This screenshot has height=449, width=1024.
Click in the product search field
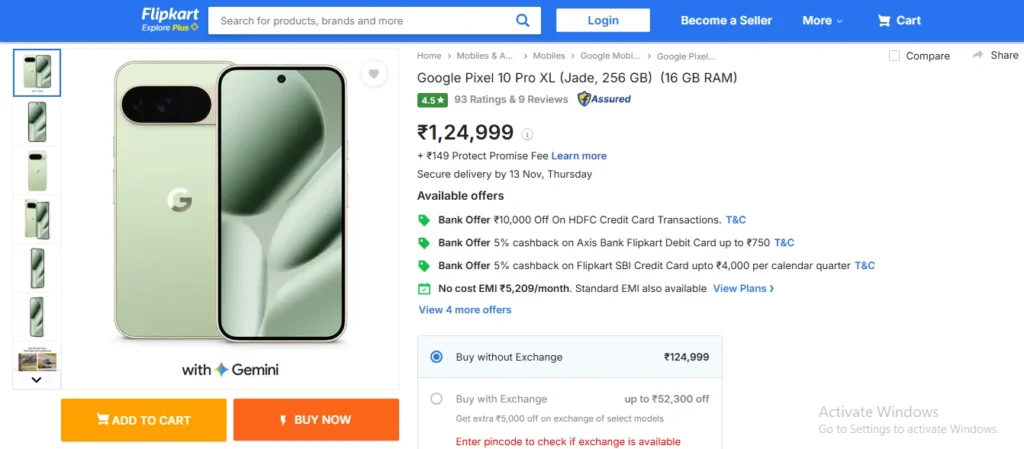pos(360,20)
